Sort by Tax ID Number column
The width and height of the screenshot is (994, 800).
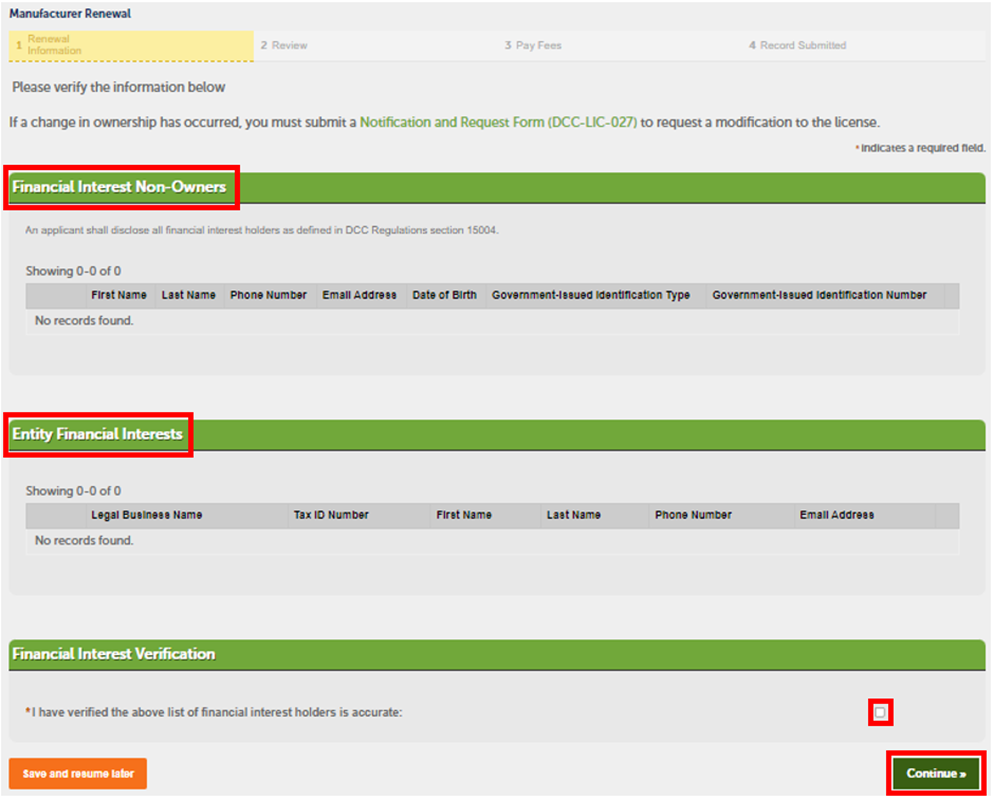pos(331,515)
